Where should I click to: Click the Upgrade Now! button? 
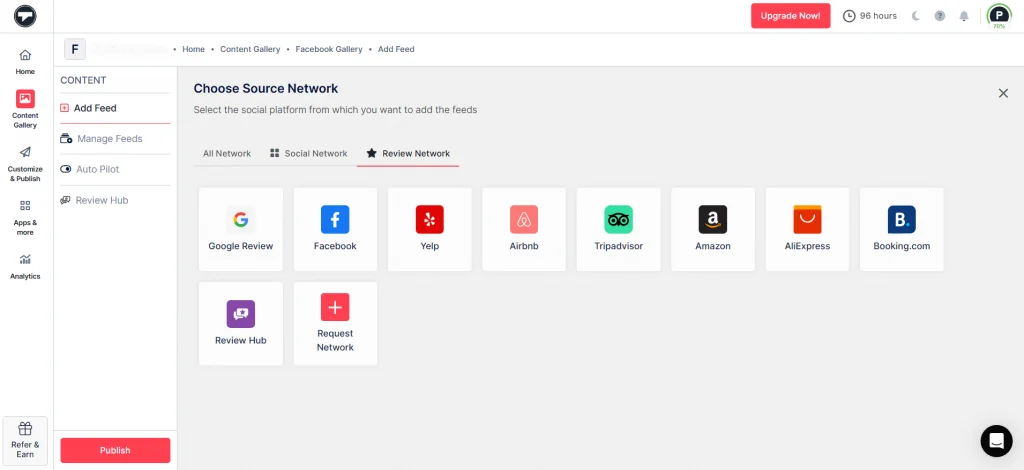pyautogui.click(x=790, y=16)
